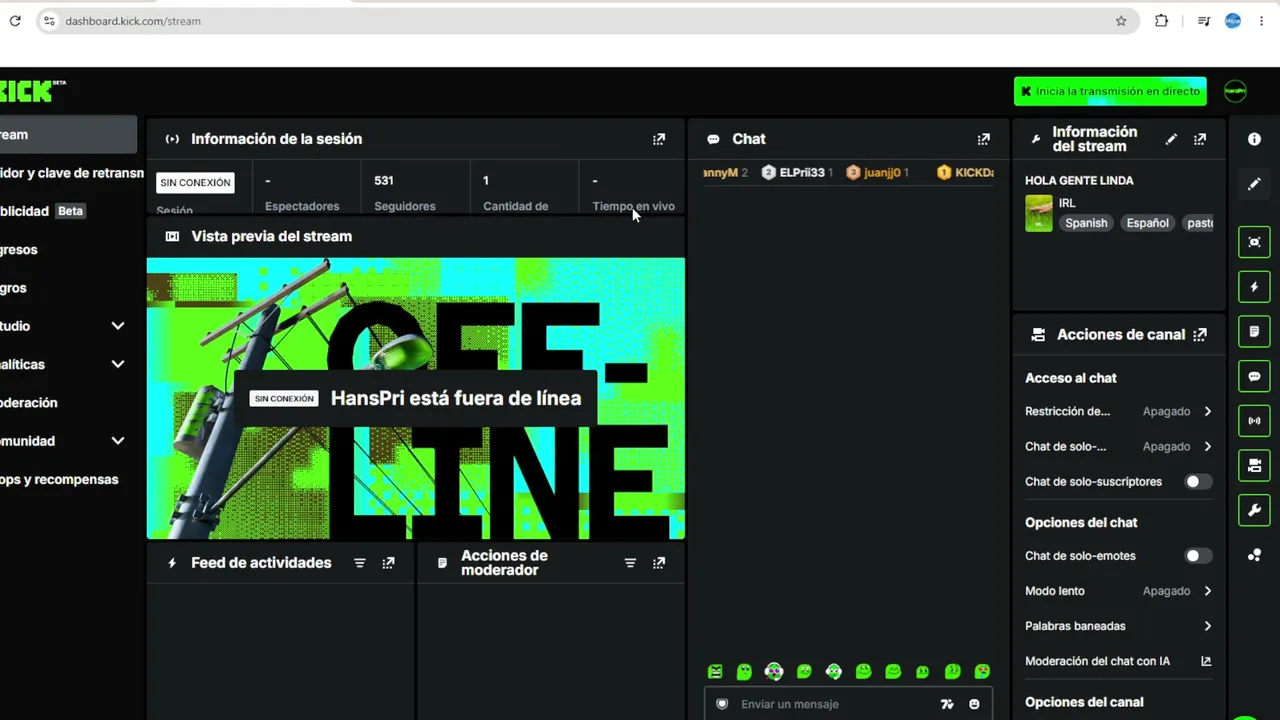
Task: Pop out the Chat panel
Action: coord(984,139)
